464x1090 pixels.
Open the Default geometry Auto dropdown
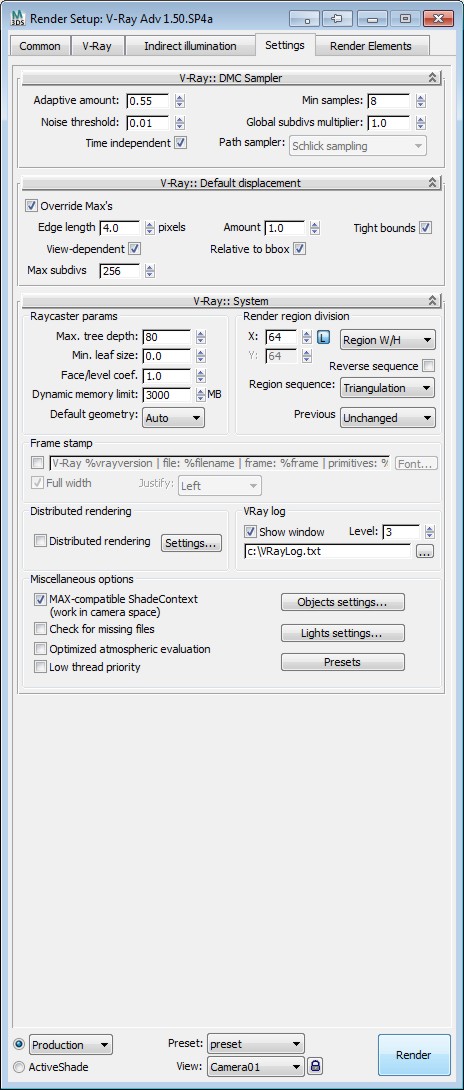coord(173,418)
